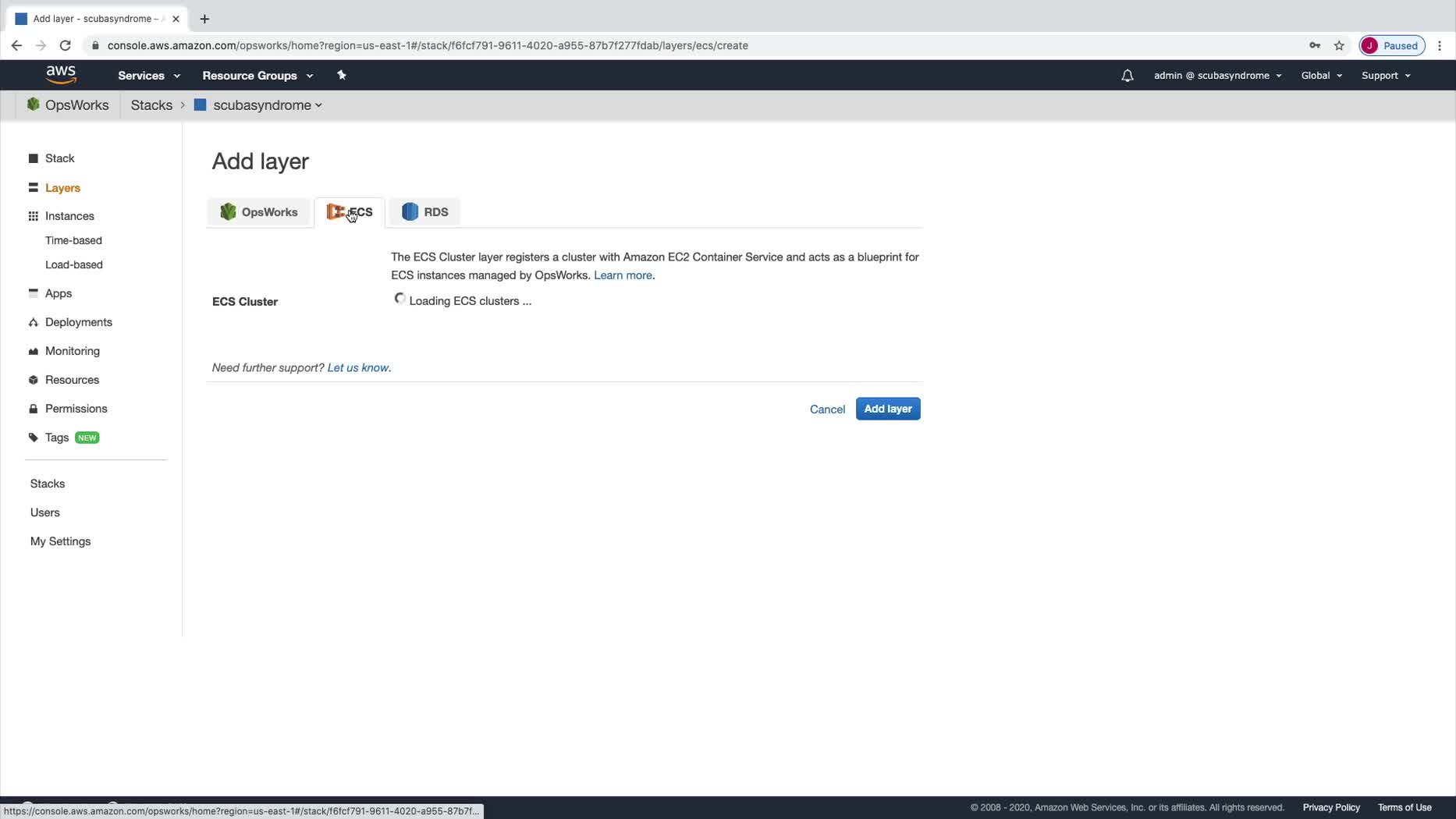Open the admin @ scubasyndrome account menu

coord(1217,76)
